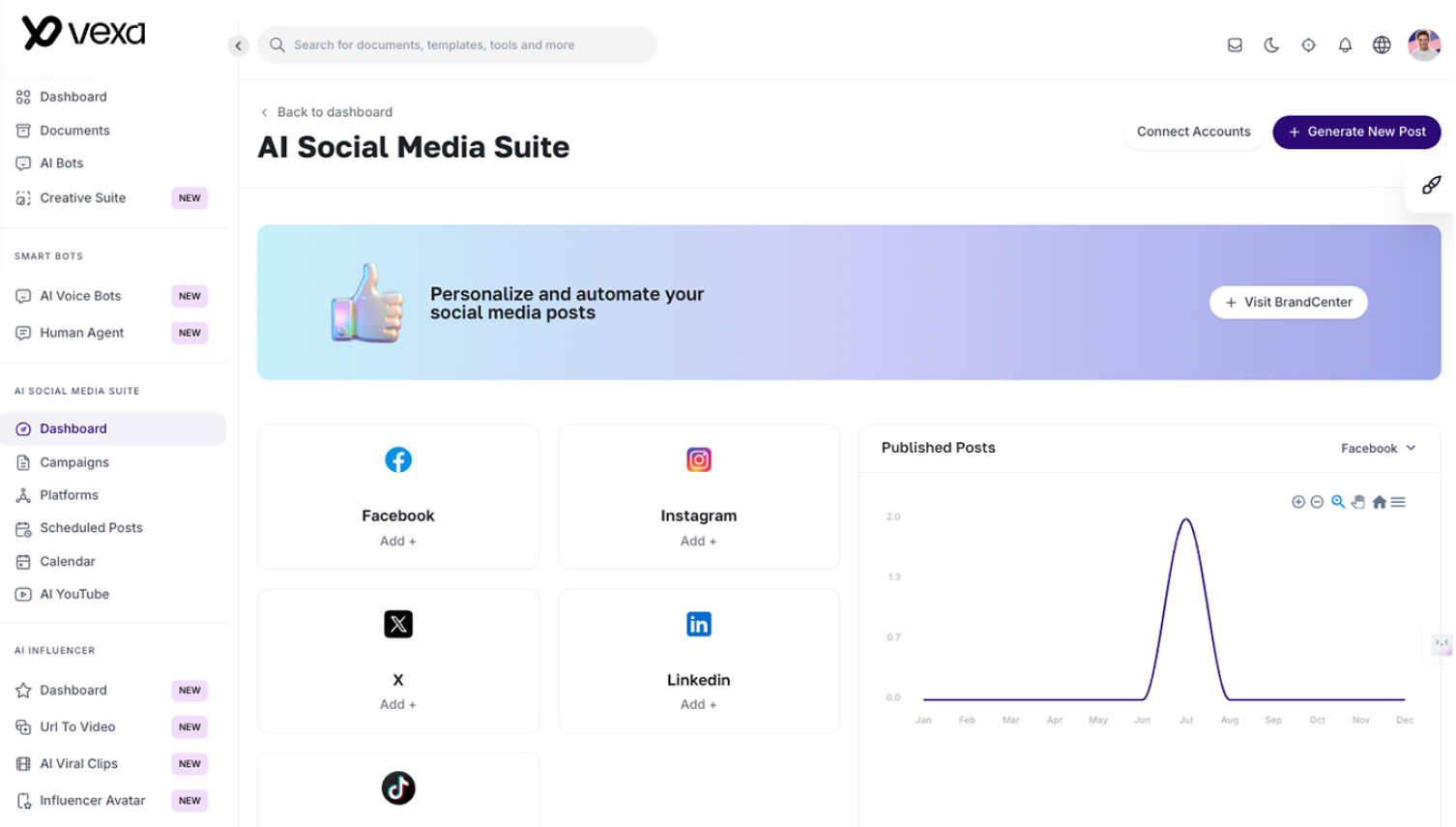Toggle dark mode with moon icon
The height and width of the screenshot is (827, 1456).
pos(1271,45)
